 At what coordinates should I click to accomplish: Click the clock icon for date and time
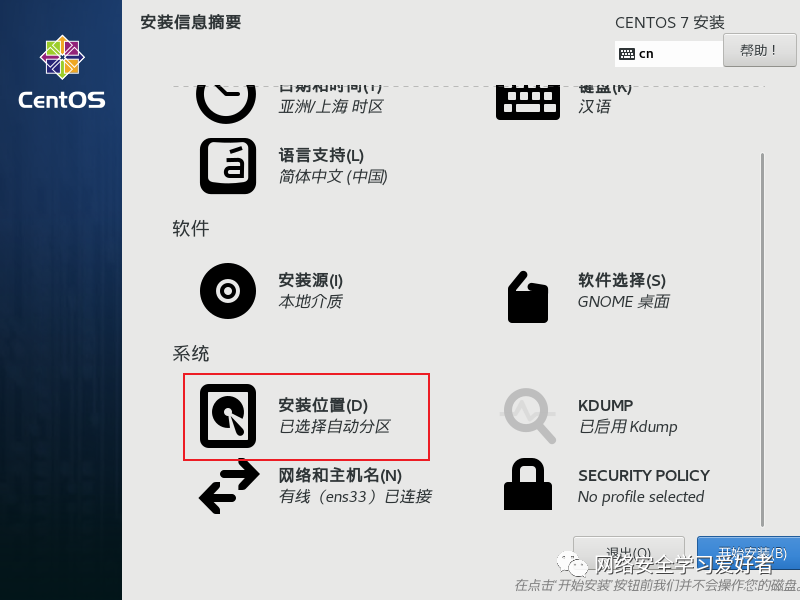[x=226, y=104]
